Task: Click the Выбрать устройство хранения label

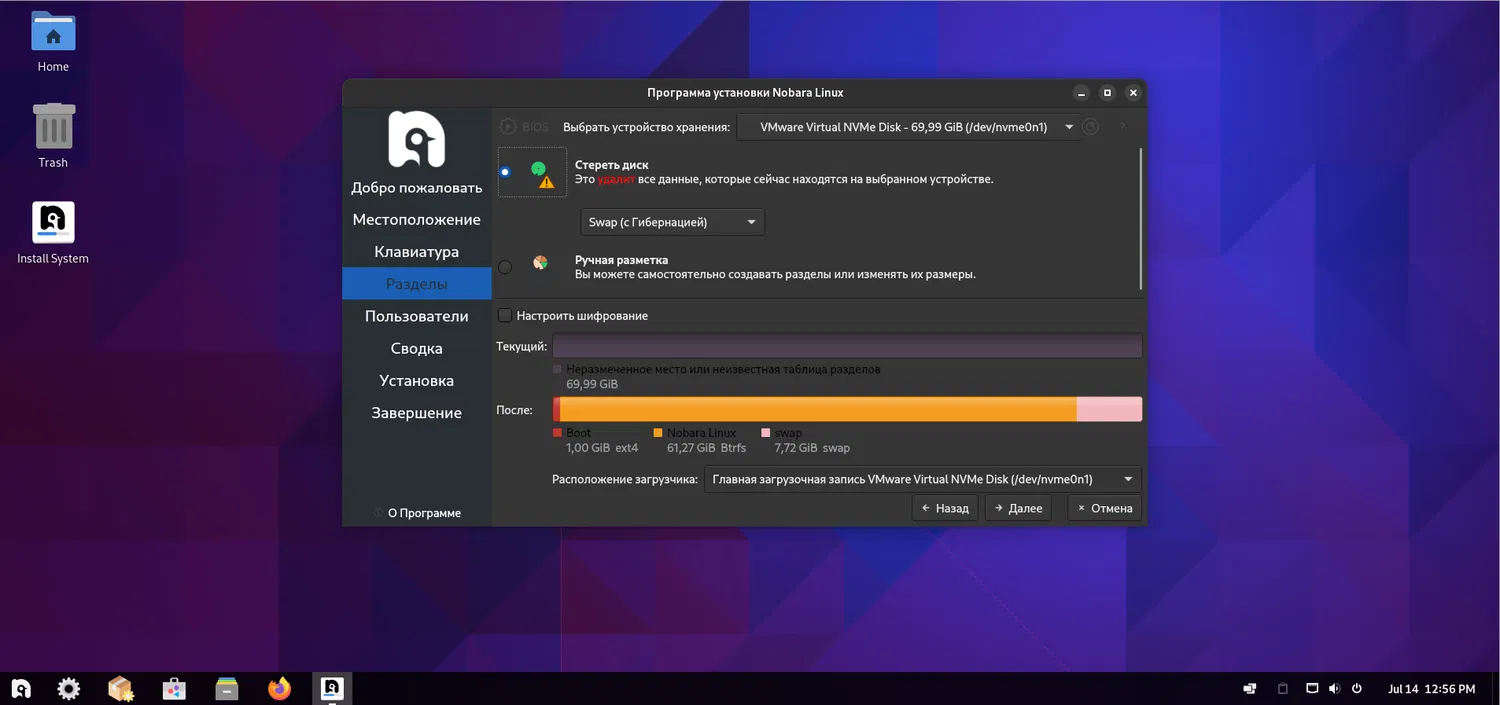Action: coord(647,127)
